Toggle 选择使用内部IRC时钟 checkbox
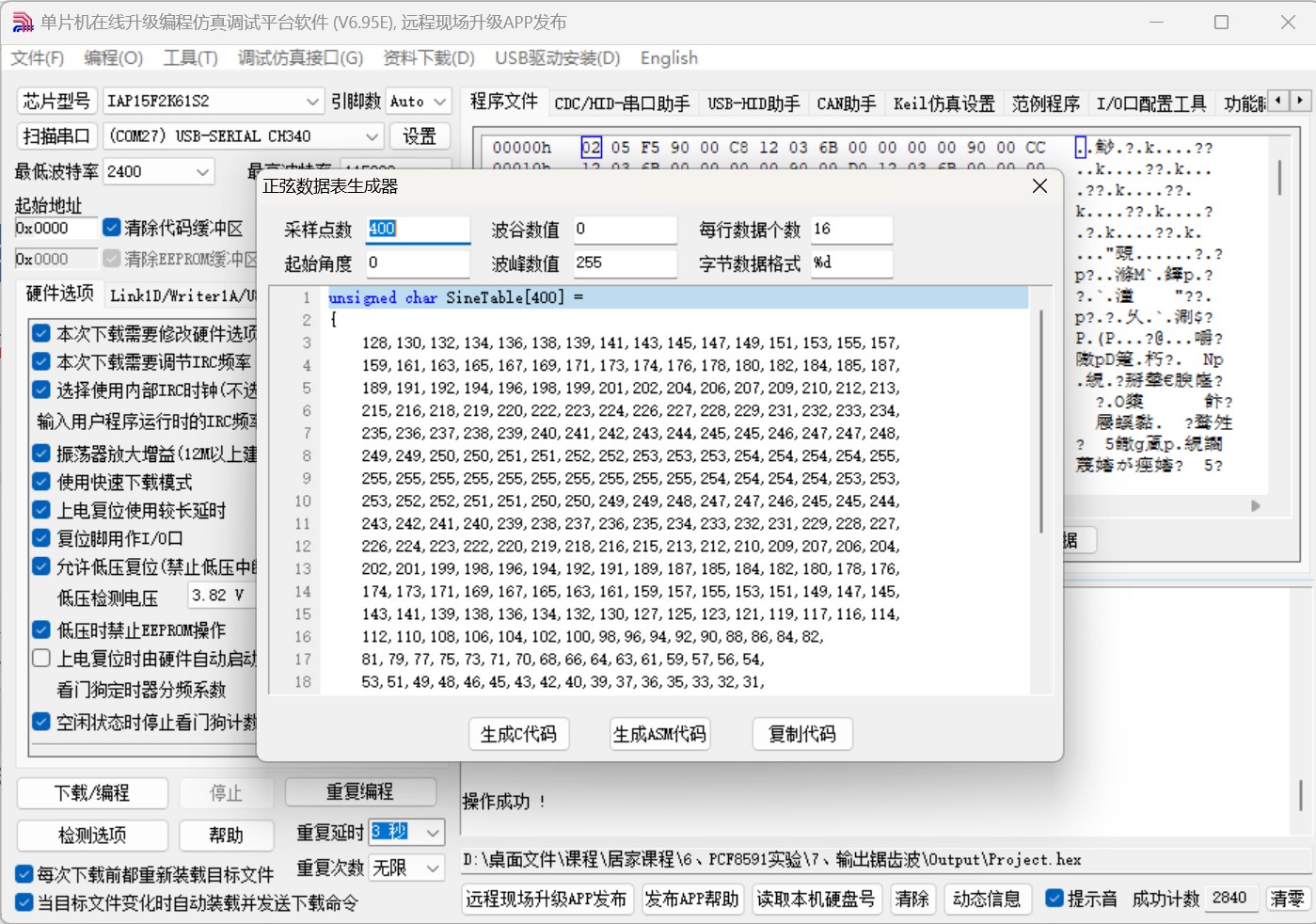 [41, 390]
